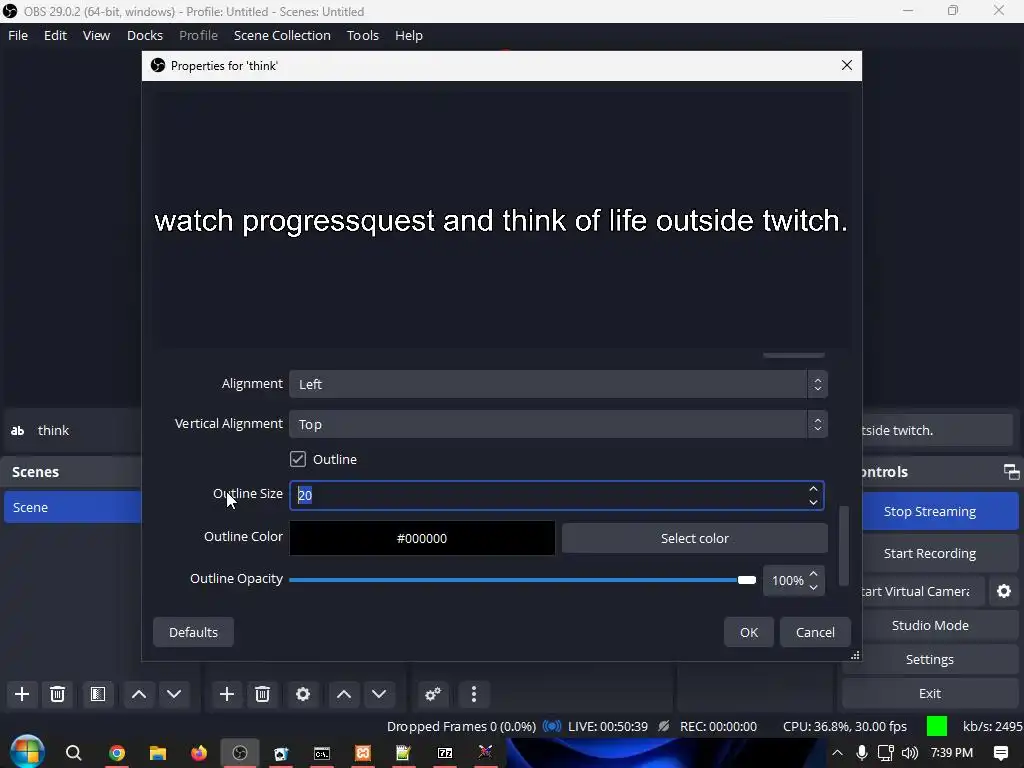Open Windows Start menu
This screenshot has height=768, width=1024.
tap(27, 752)
